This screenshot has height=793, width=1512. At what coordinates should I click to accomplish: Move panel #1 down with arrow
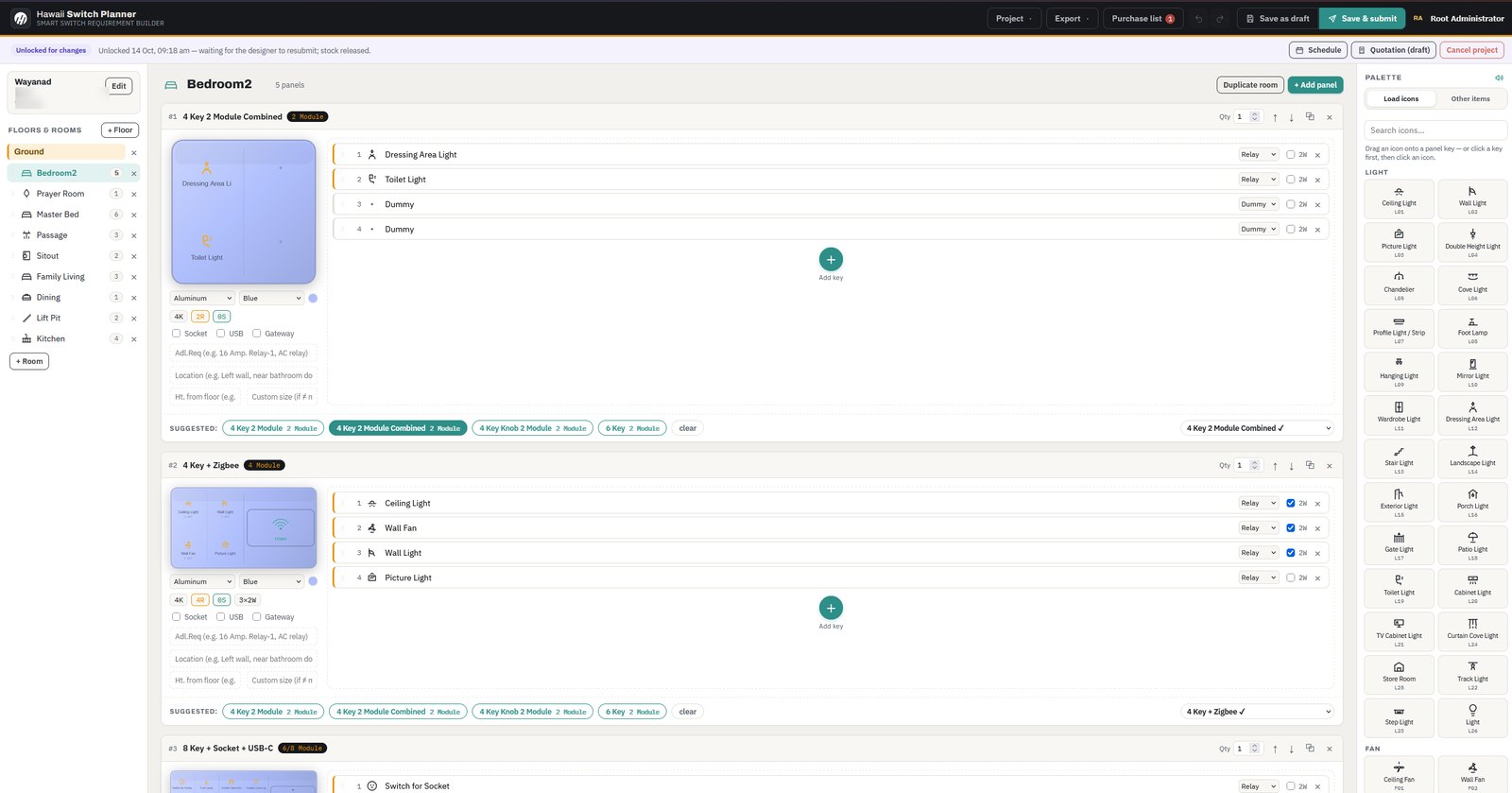click(1292, 117)
